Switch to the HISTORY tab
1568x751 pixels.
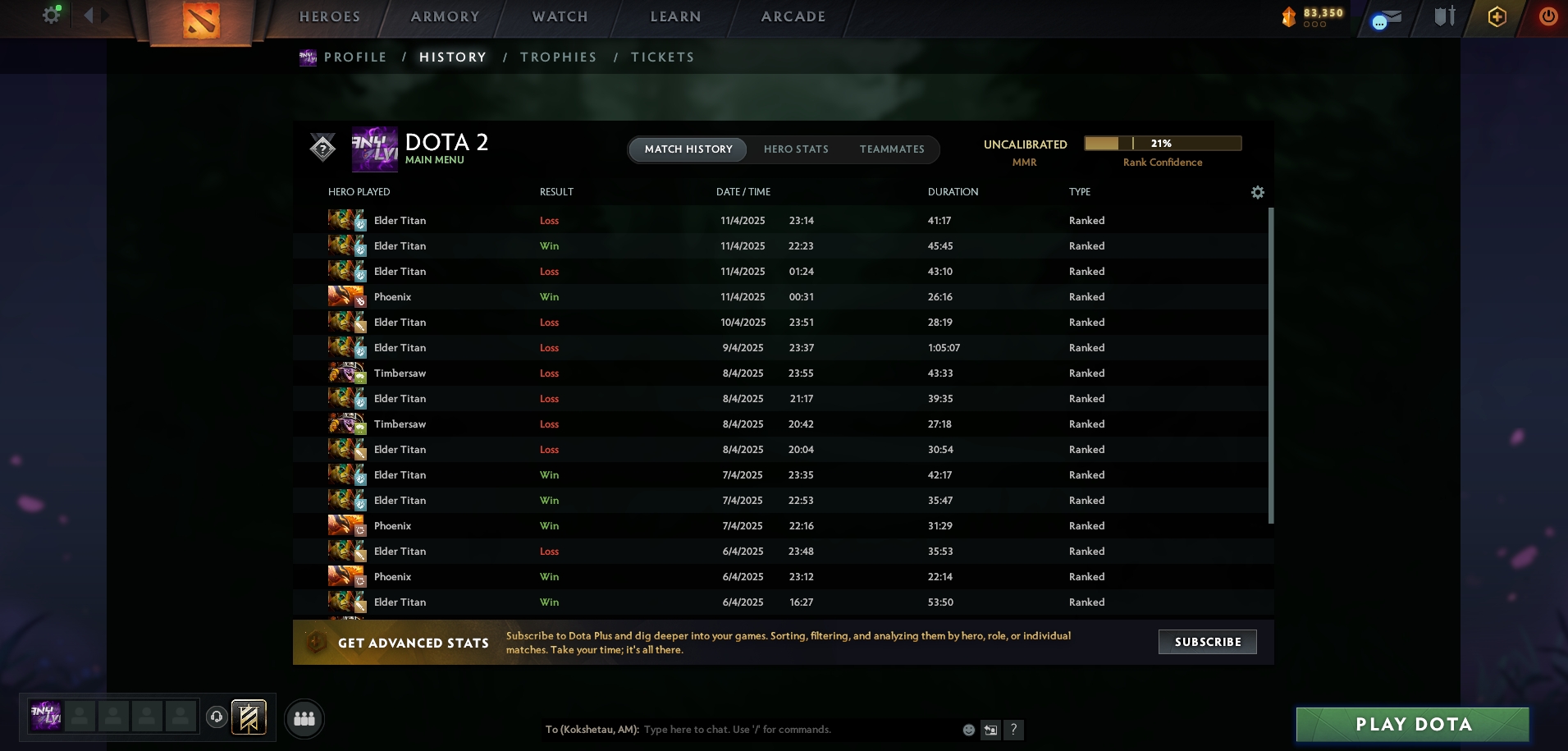pos(453,57)
